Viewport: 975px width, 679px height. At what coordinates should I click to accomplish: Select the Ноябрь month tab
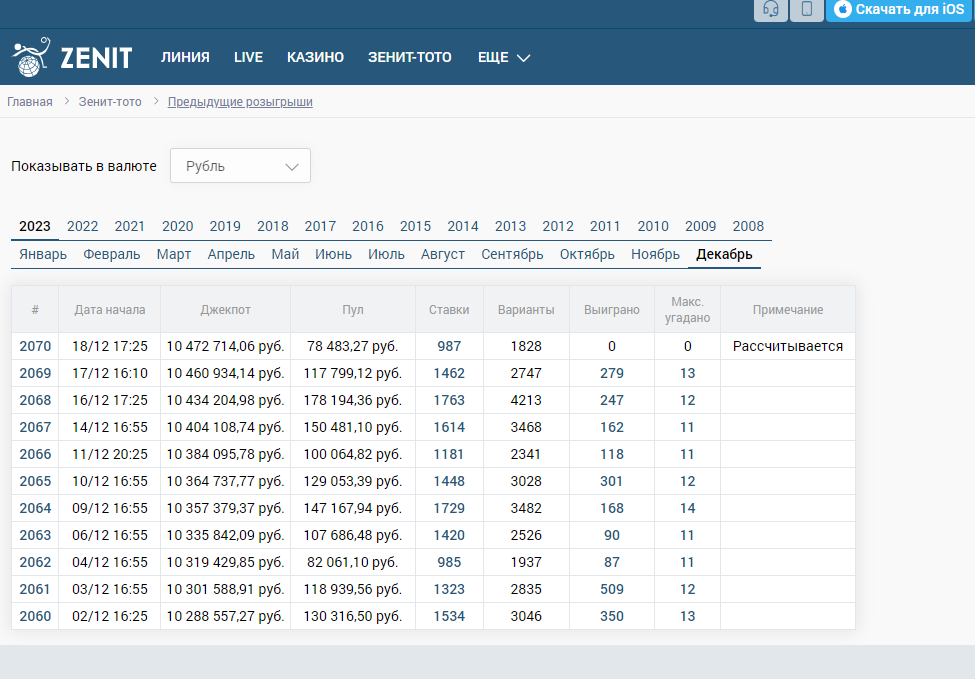coord(655,254)
